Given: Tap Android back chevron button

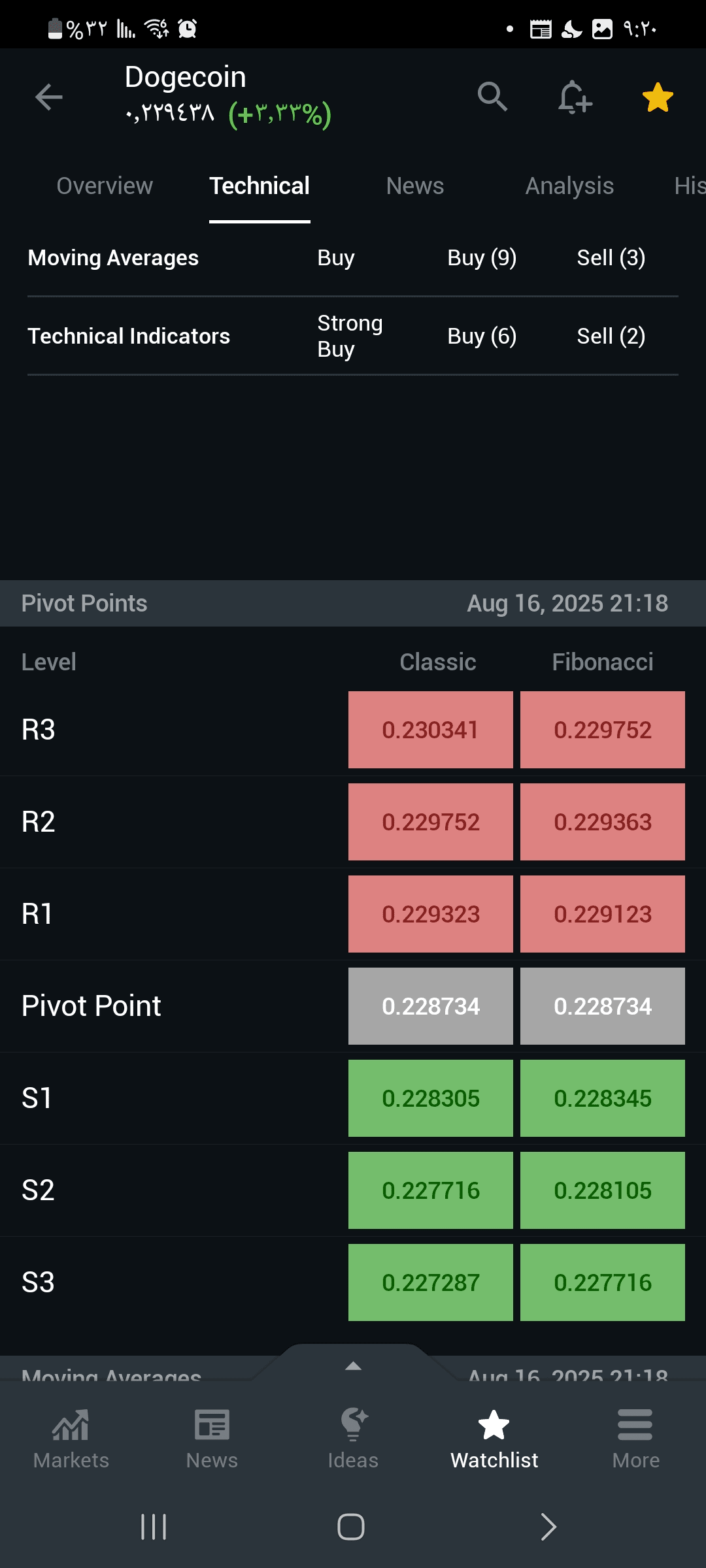Looking at the screenshot, I should point(548,1527).
